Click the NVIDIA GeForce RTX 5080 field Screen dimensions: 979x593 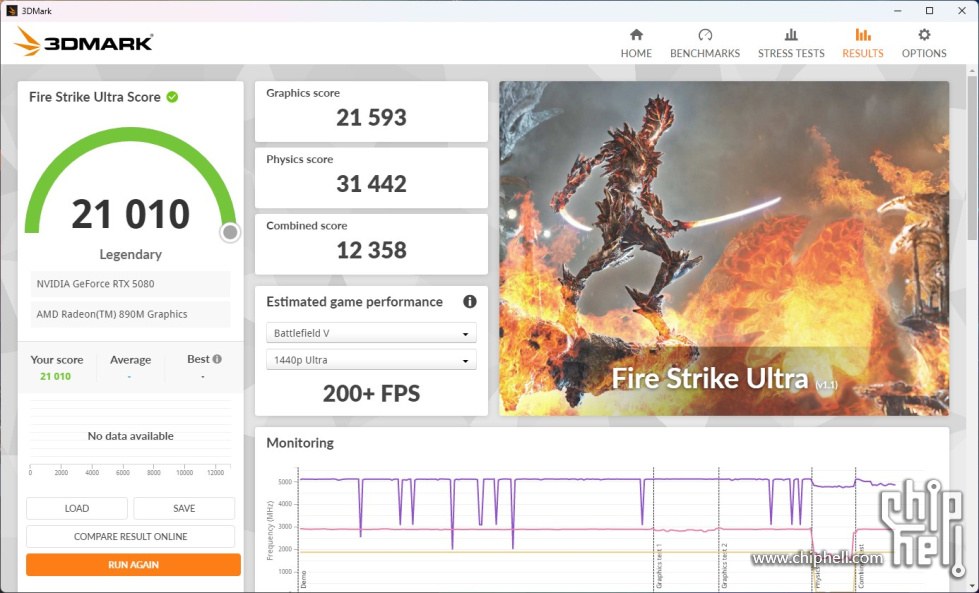pos(130,283)
